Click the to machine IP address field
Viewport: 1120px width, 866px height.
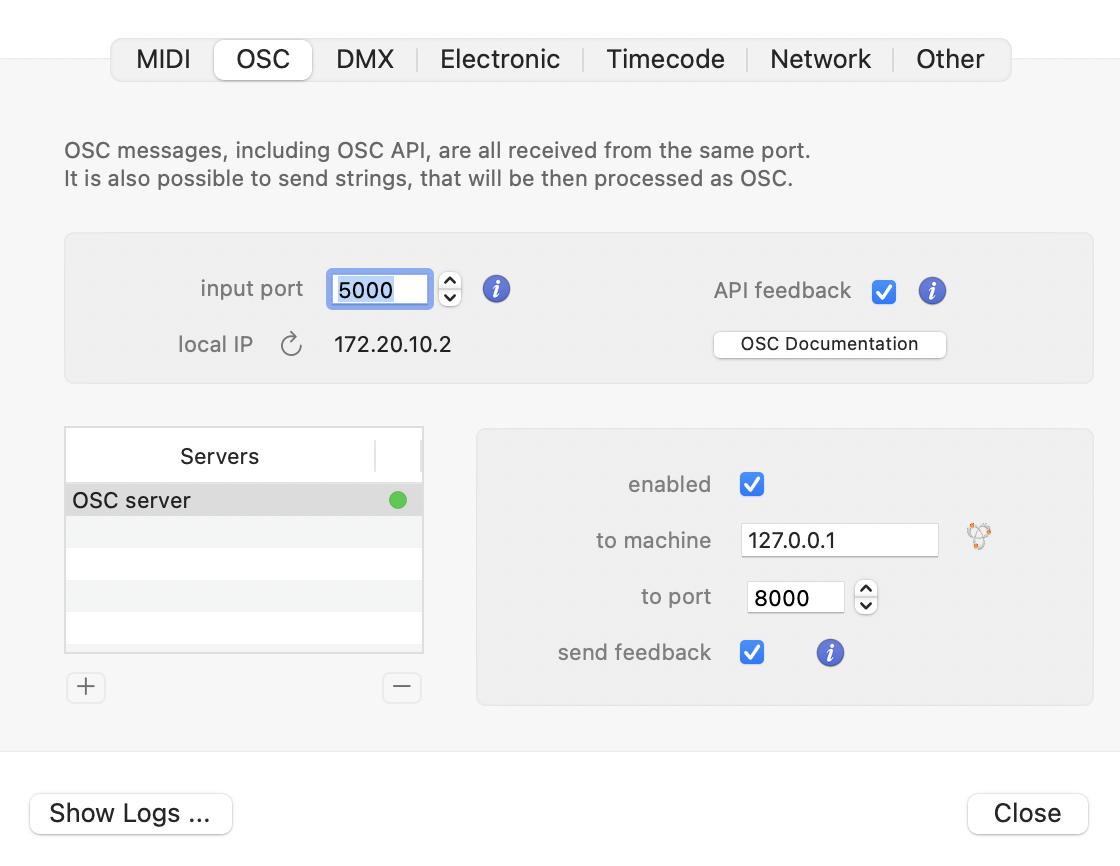[x=839, y=540]
